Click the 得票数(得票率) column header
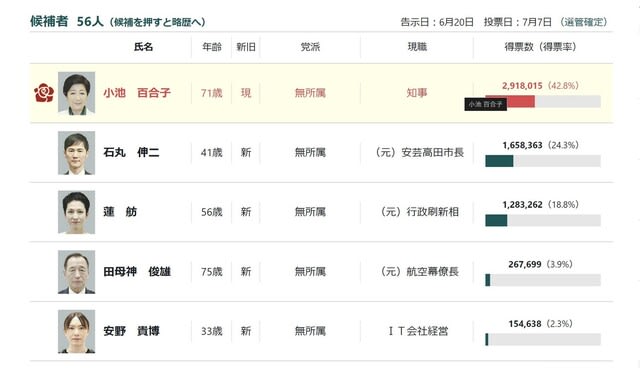Viewport: 640px width, 368px height. pyautogui.click(x=540, y=47)
